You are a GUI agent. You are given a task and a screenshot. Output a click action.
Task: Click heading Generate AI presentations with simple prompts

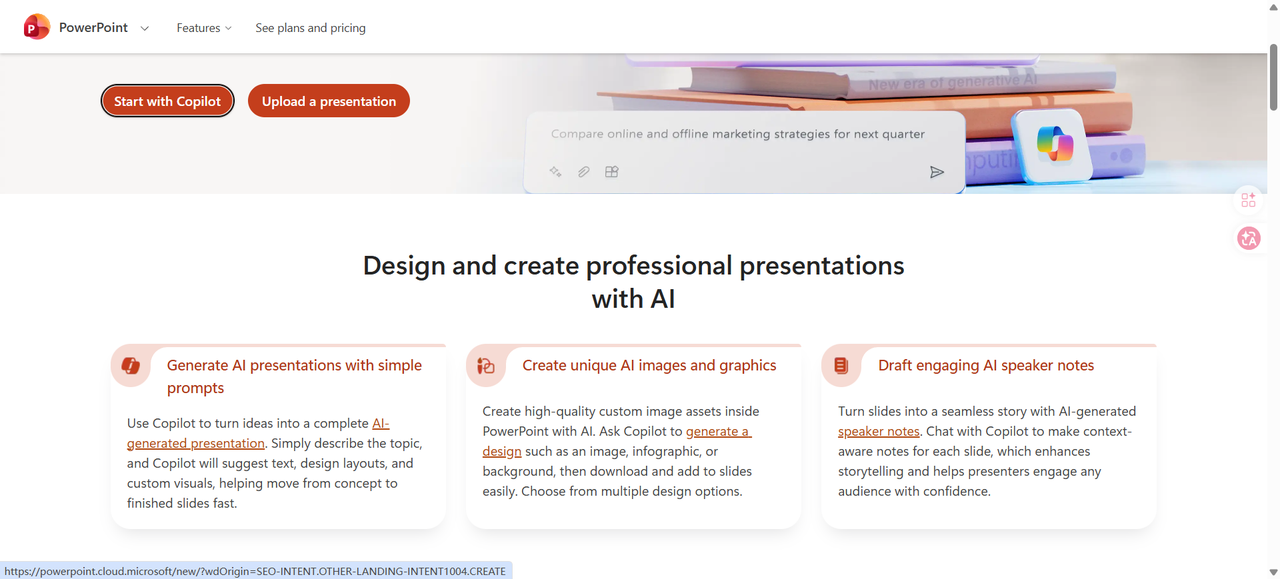coord(294,376)
